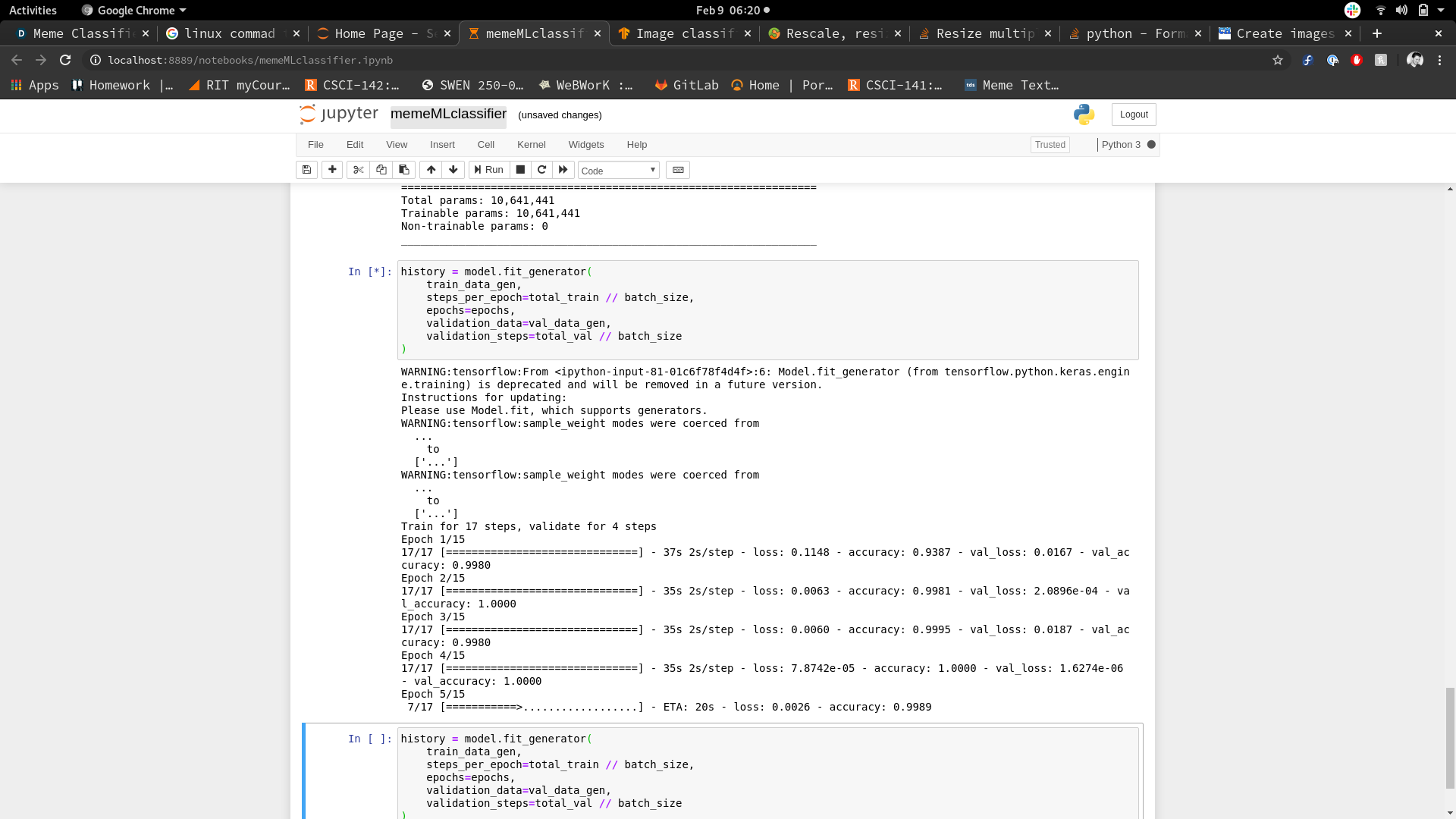This screenshot has width=1456, height=819.
Task: Move selected cell down with the arrow icon
Action: click(453, 170)
